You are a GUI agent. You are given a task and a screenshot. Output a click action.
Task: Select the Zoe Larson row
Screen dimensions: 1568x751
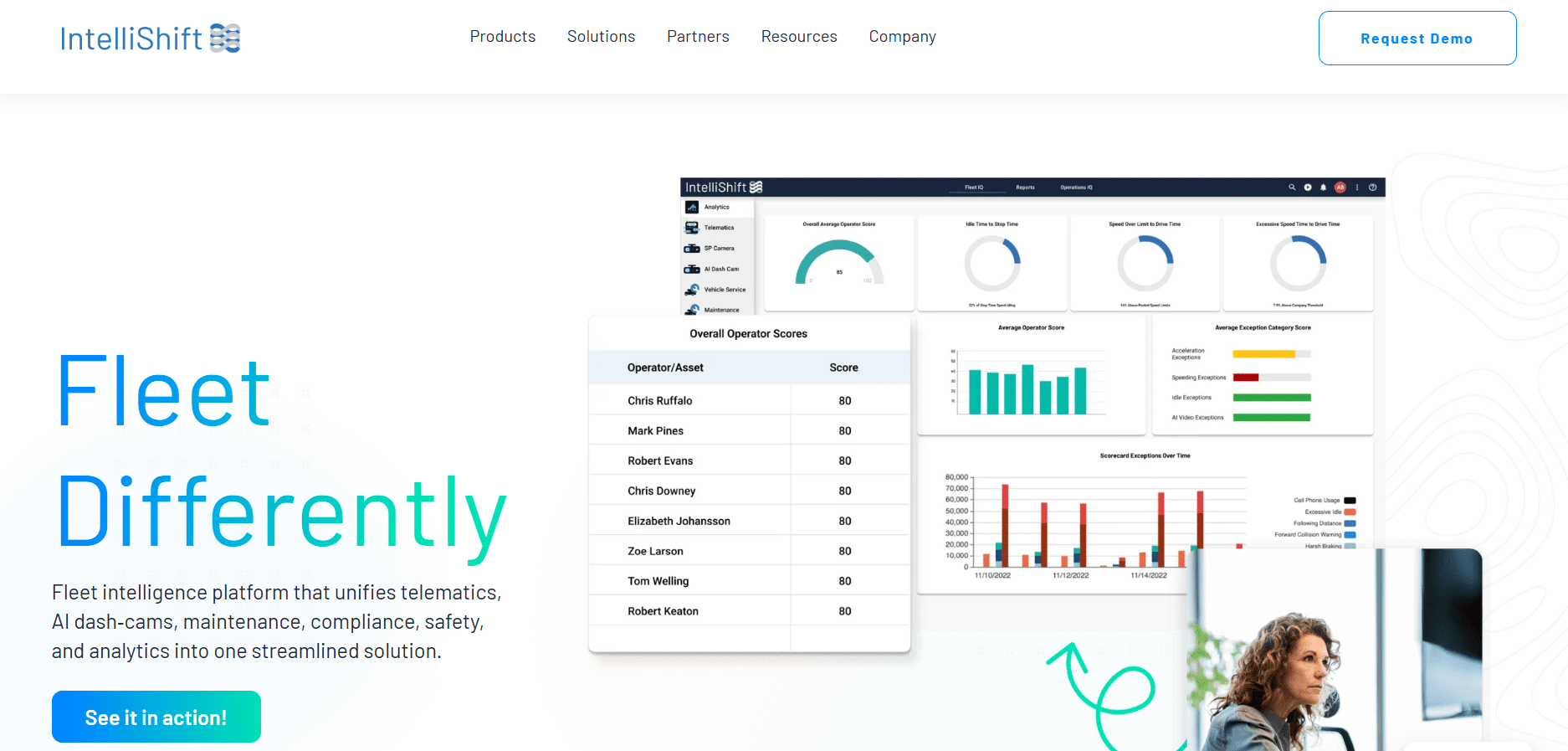point(749,551)
